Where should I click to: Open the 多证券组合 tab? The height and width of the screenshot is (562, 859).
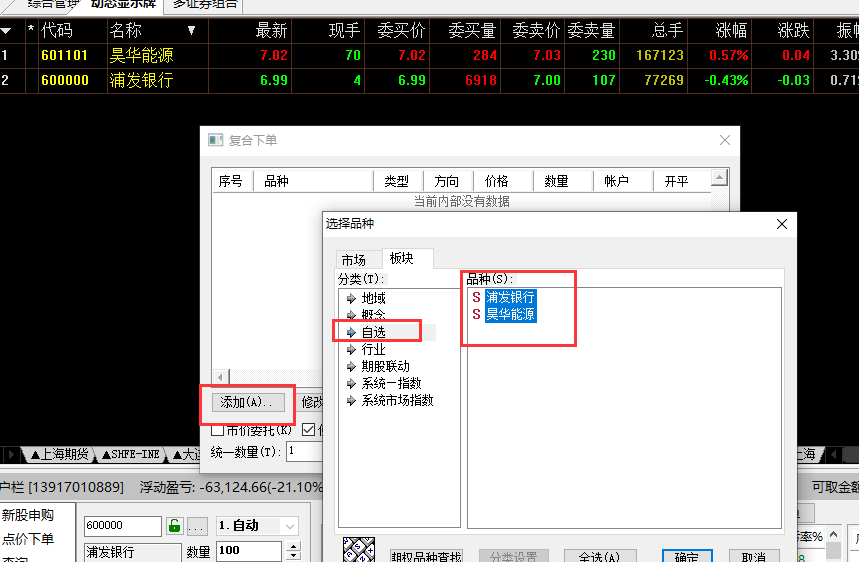pyautogui.click(x=205, y=4)
